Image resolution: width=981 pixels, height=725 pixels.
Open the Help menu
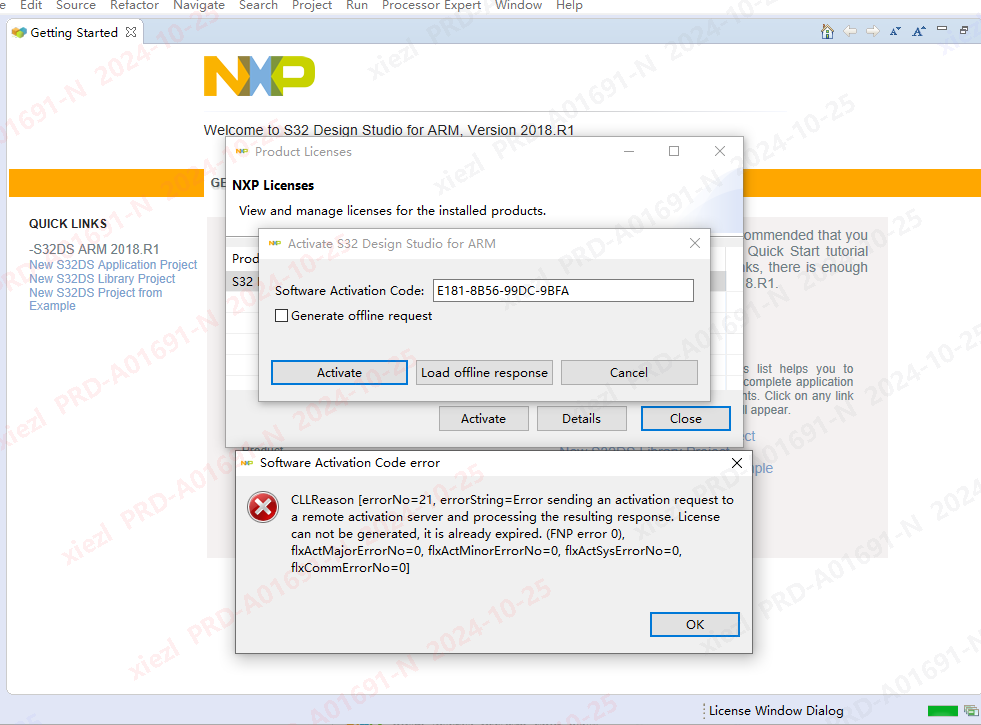pos(569,6)
